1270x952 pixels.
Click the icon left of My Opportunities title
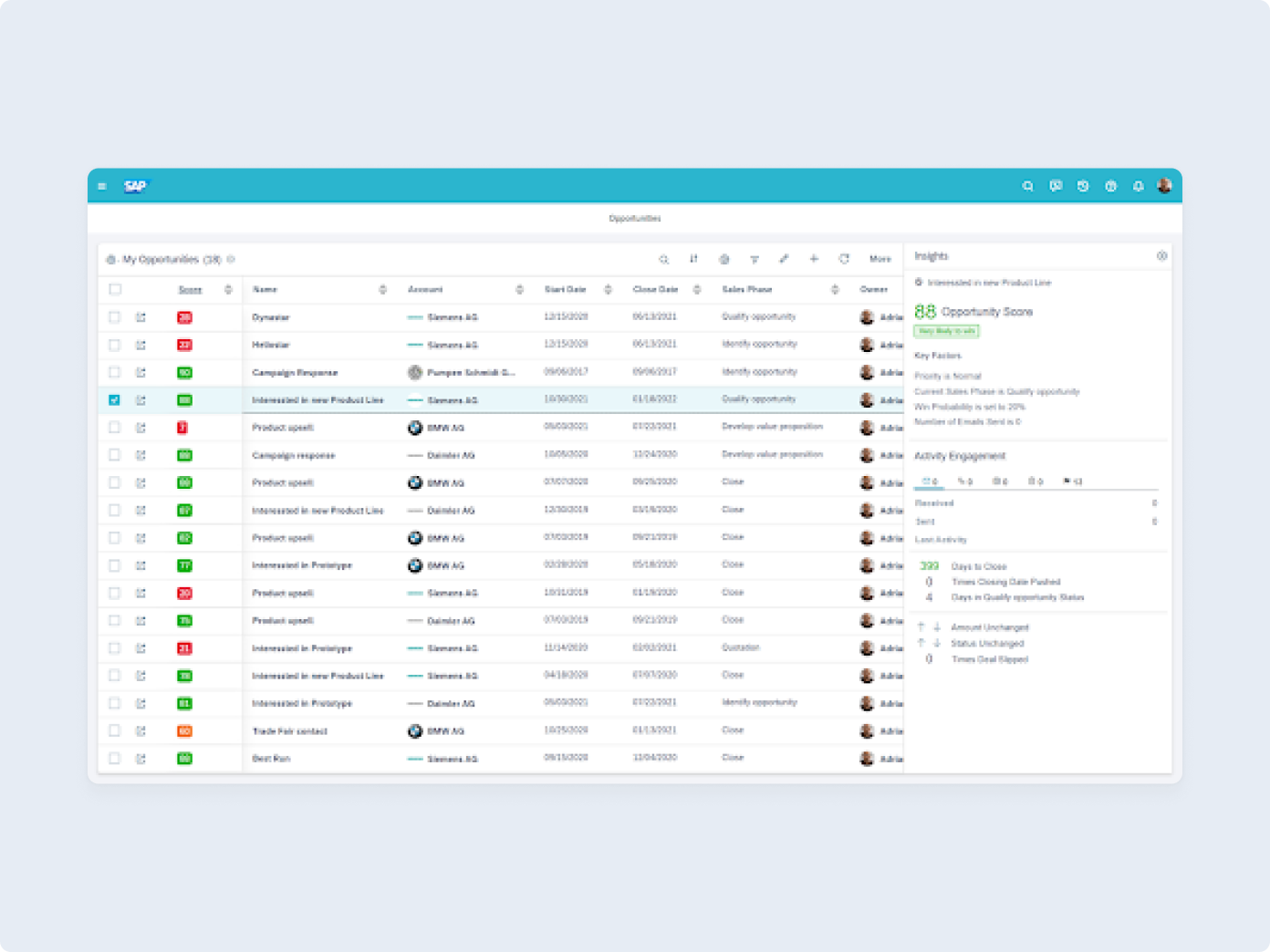point(111,259)
